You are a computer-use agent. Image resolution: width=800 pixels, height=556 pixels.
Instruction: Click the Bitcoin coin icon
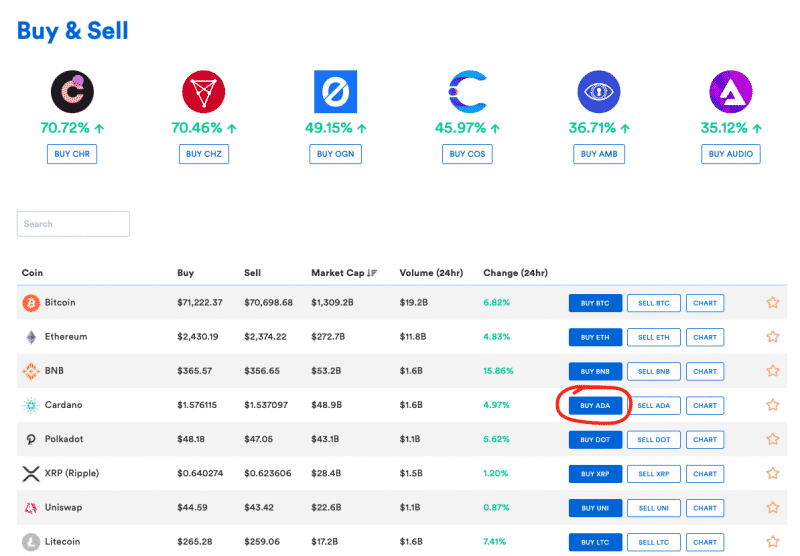31,302
